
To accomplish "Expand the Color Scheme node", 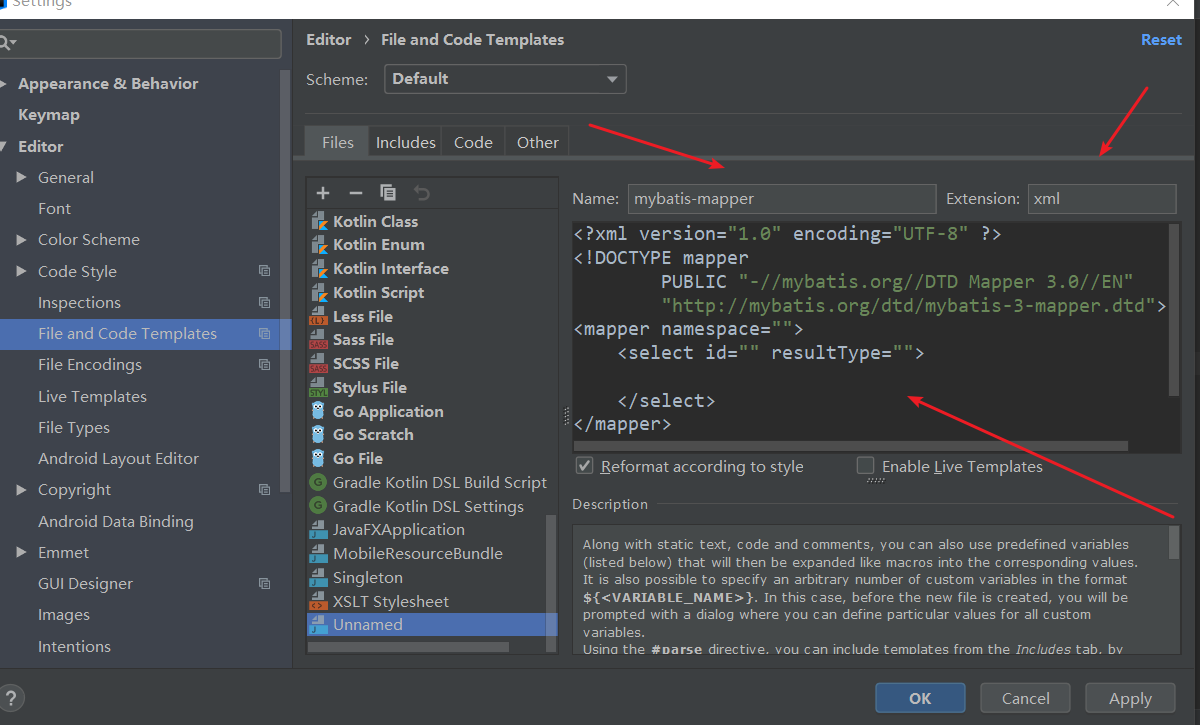I will click(22, 240).
